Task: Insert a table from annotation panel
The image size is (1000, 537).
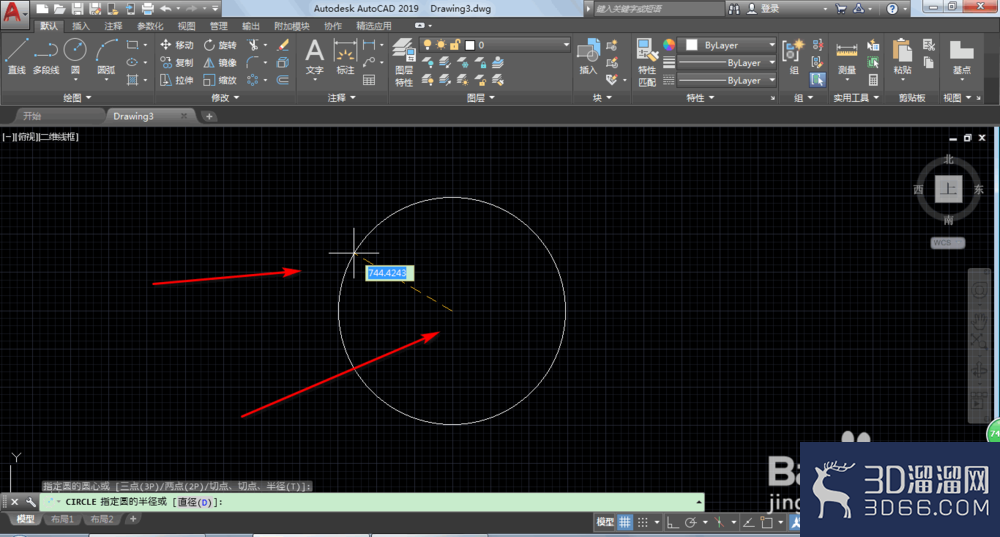Action: [369, 80]
